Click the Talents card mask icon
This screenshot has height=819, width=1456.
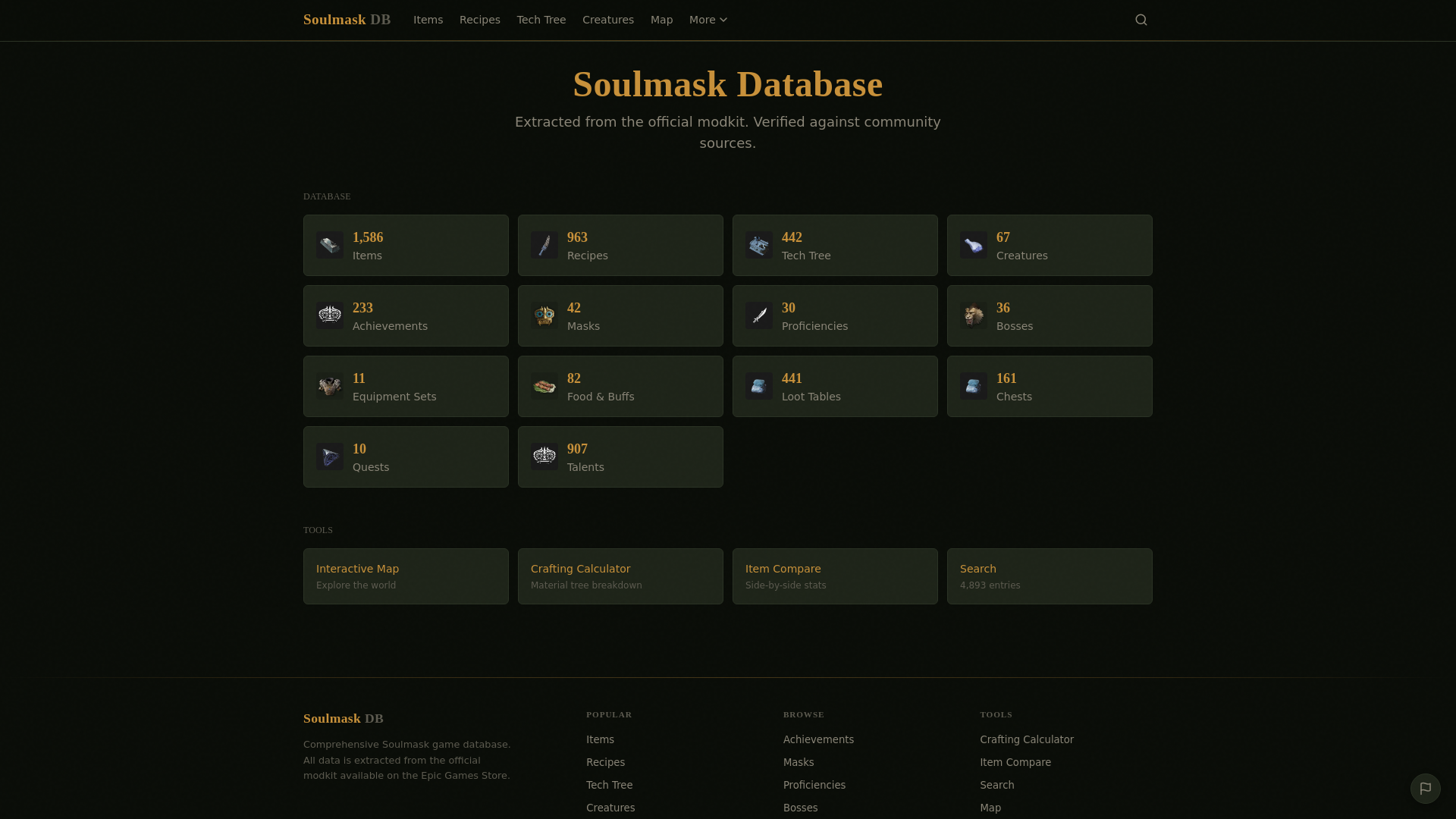(544, 457)
